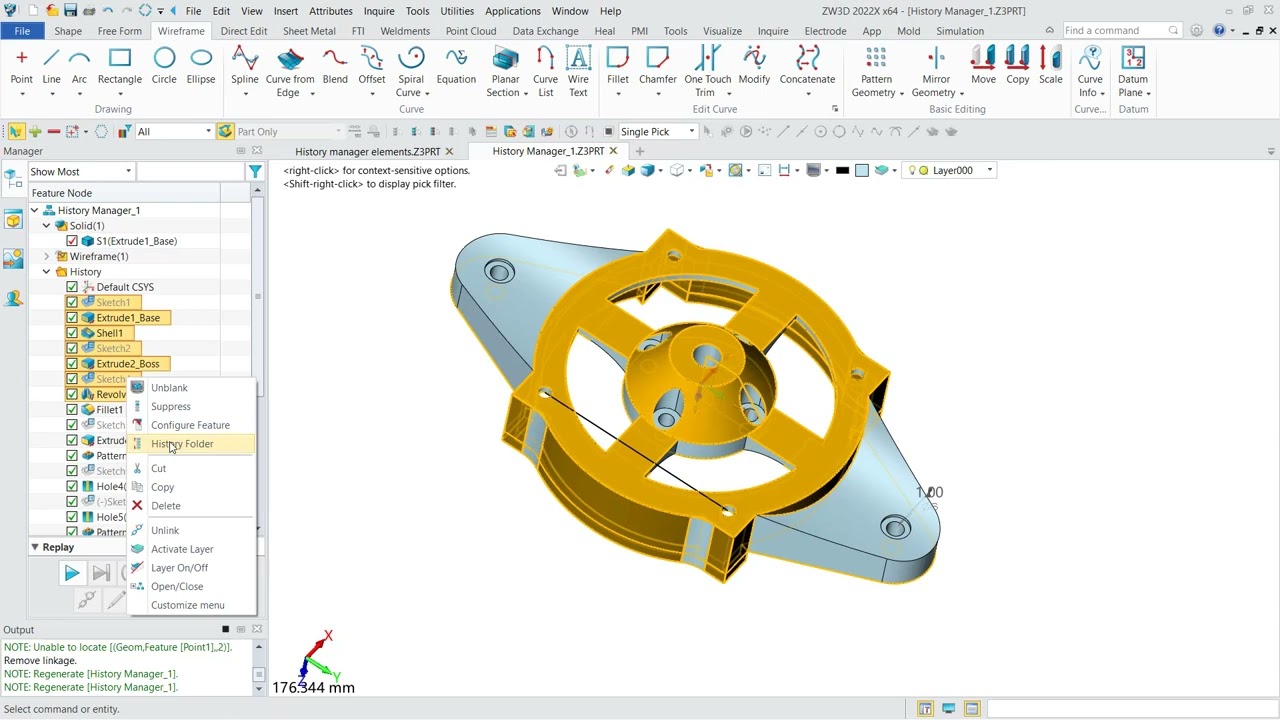Open the Planar Section tool
Image resolution: width=1280 pixels, height=720 pixels.
coord(505,72)
